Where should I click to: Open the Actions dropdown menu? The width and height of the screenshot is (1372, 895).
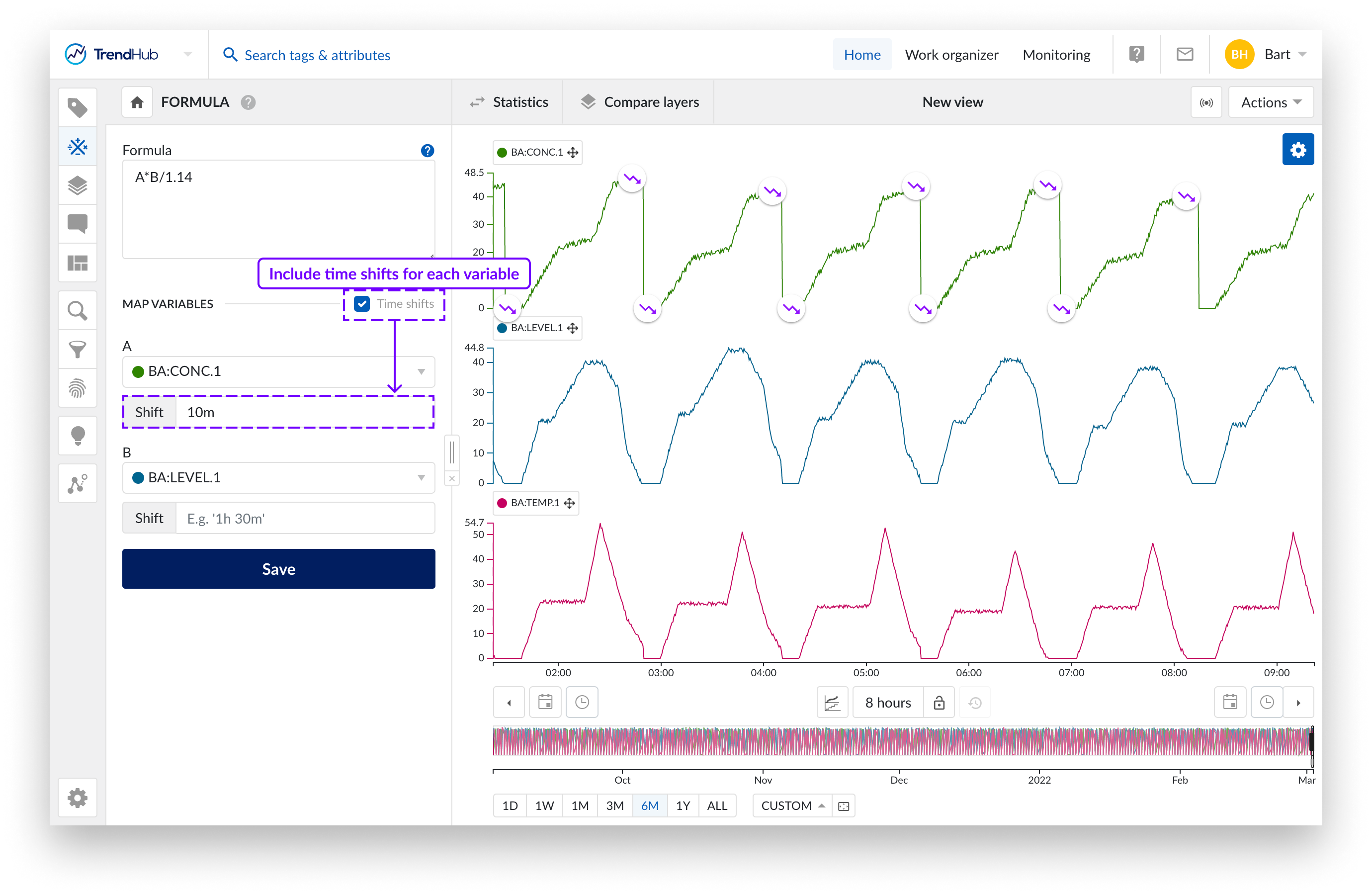point(1271,102)
